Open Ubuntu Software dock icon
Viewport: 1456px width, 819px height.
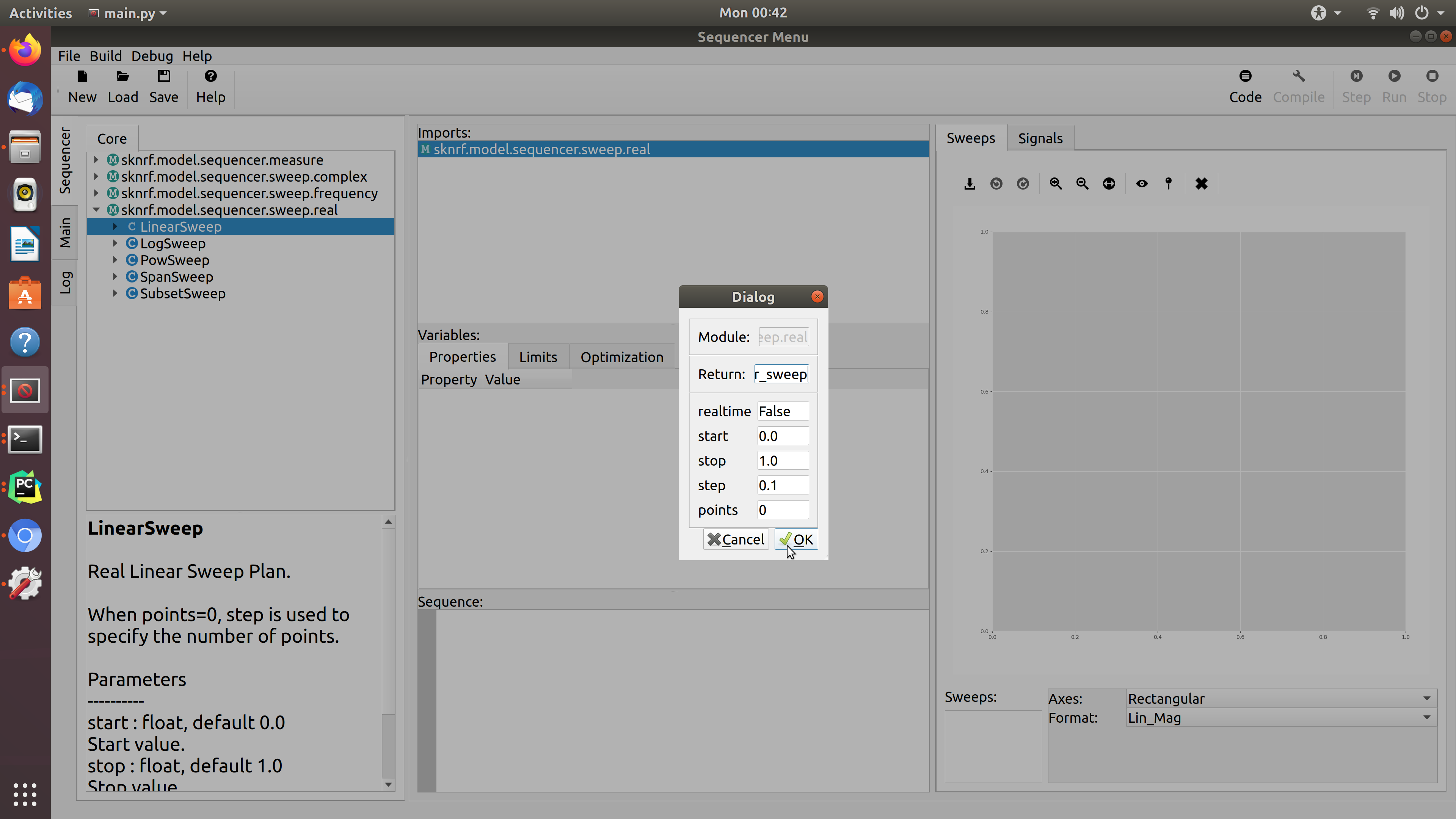point(25,293)
